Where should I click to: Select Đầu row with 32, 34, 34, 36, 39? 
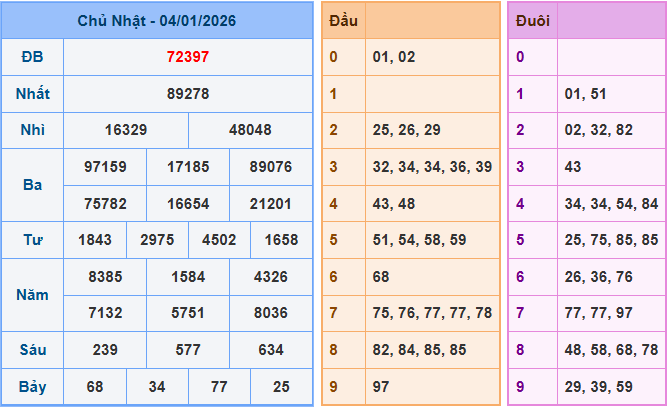click(x=431, y=167)
